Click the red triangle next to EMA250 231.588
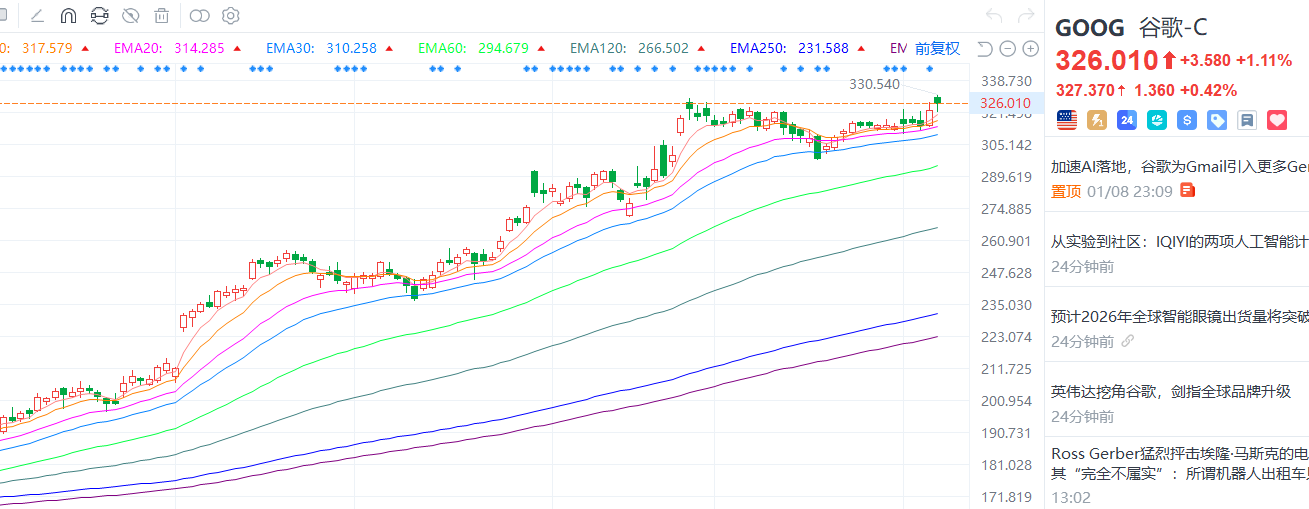The height and width of the screenshot is (509, 1309). point(861,48)
